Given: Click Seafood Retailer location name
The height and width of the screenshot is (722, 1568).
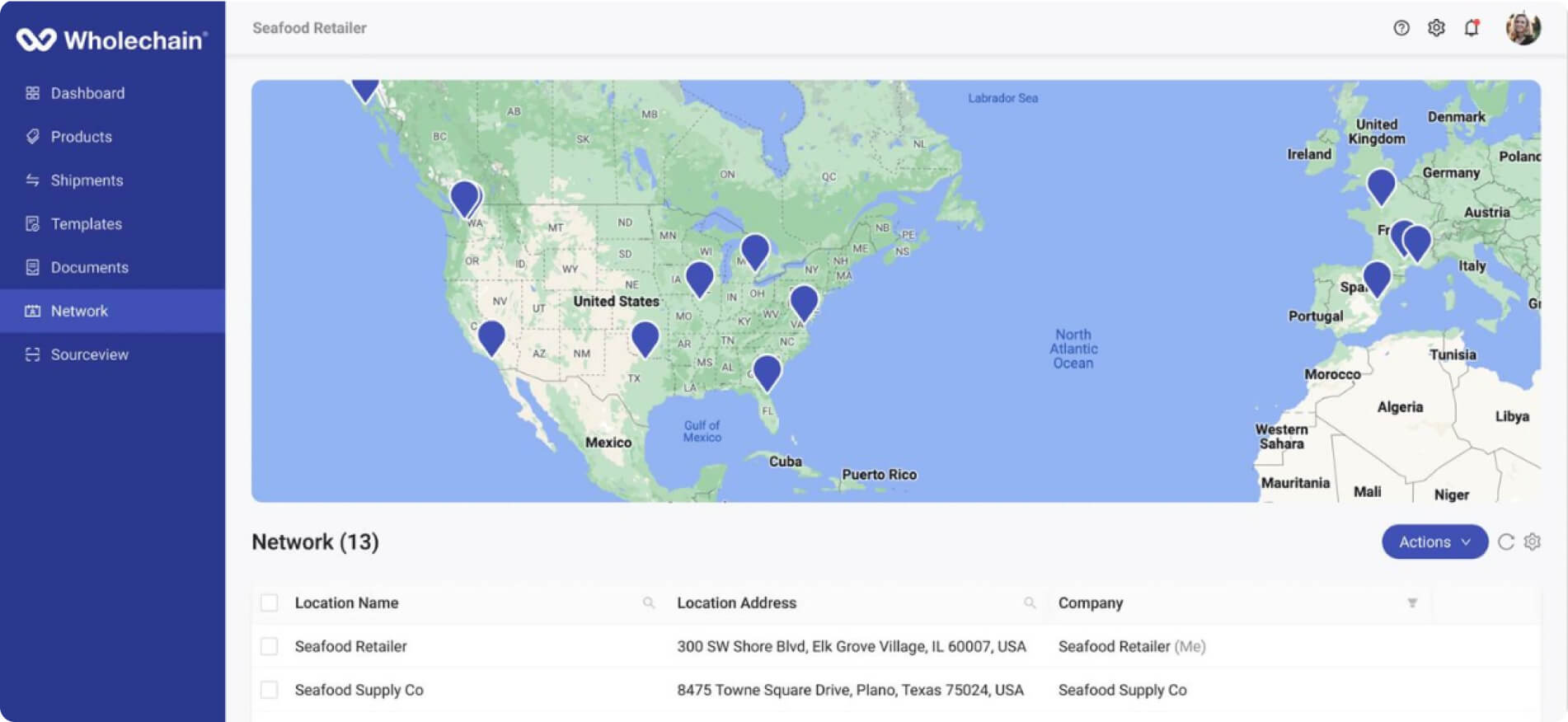Looking at the screenshot, I should (351, 646).
